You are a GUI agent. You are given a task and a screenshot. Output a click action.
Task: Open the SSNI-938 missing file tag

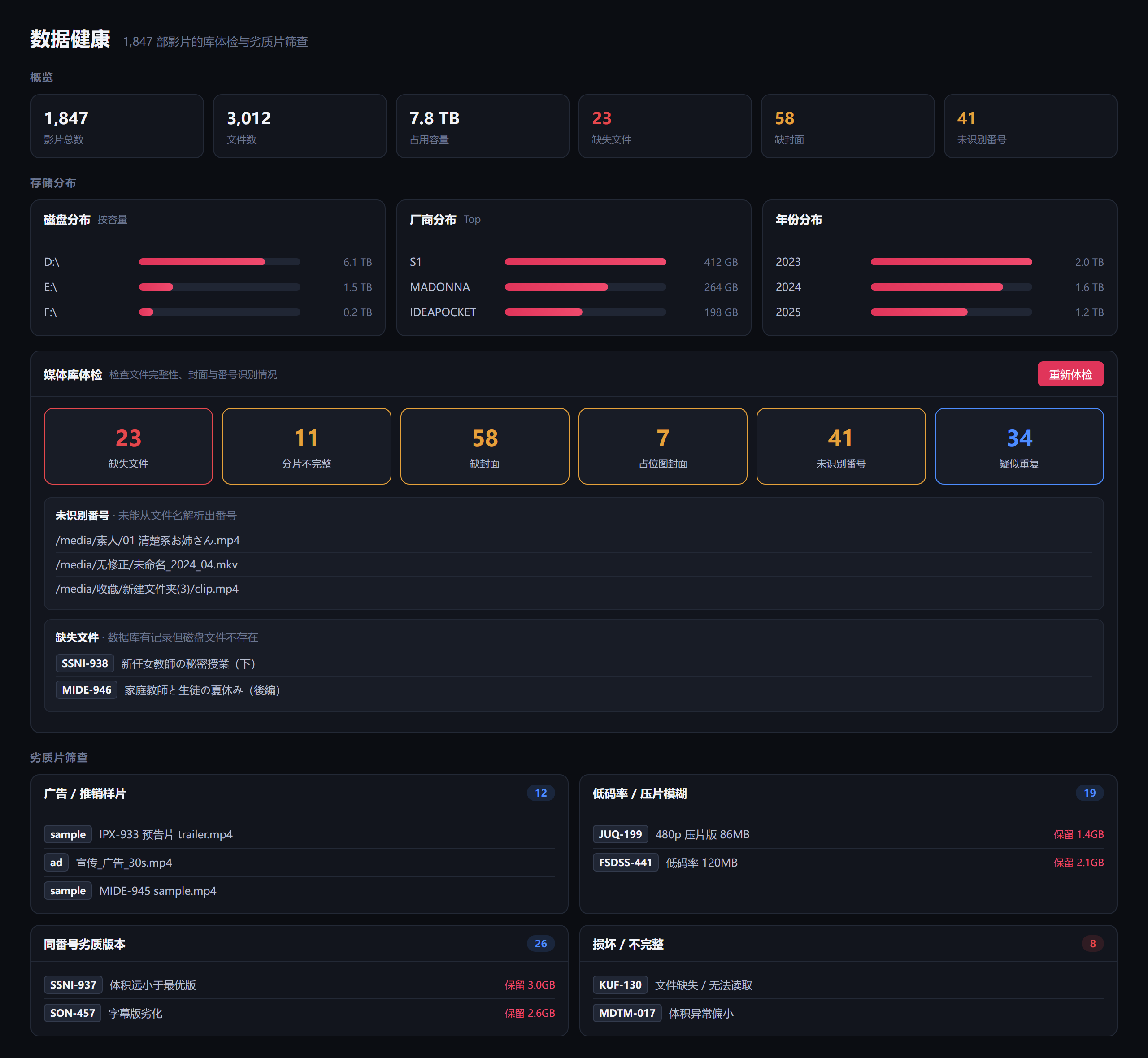pyautogui.click(x=85, y=663)
